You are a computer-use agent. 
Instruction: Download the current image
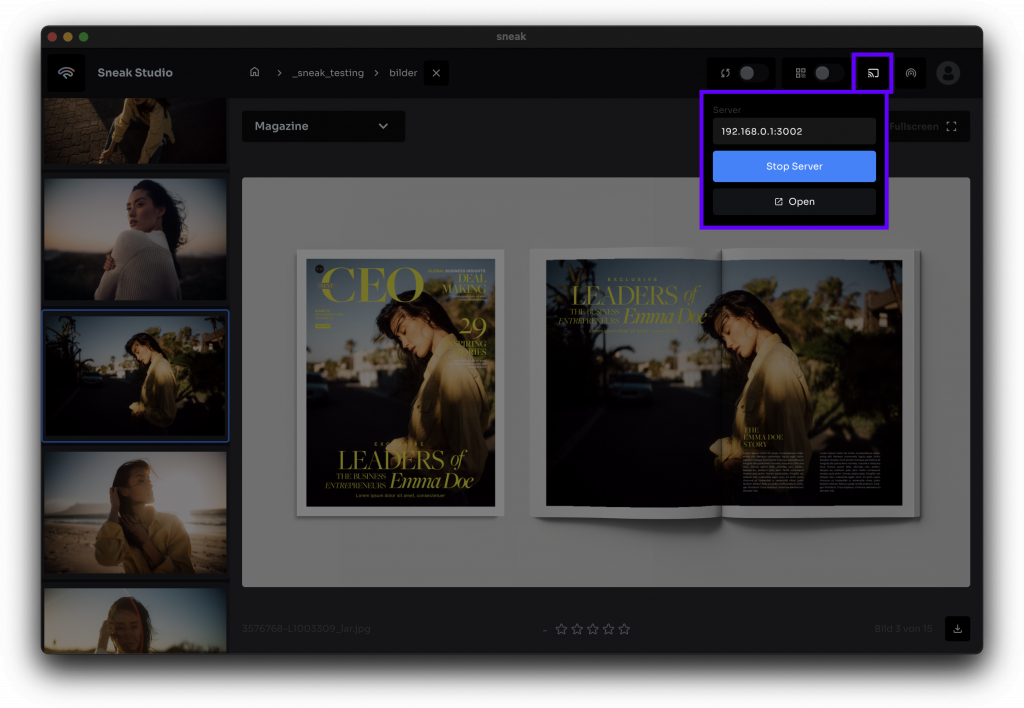(957, 629)
